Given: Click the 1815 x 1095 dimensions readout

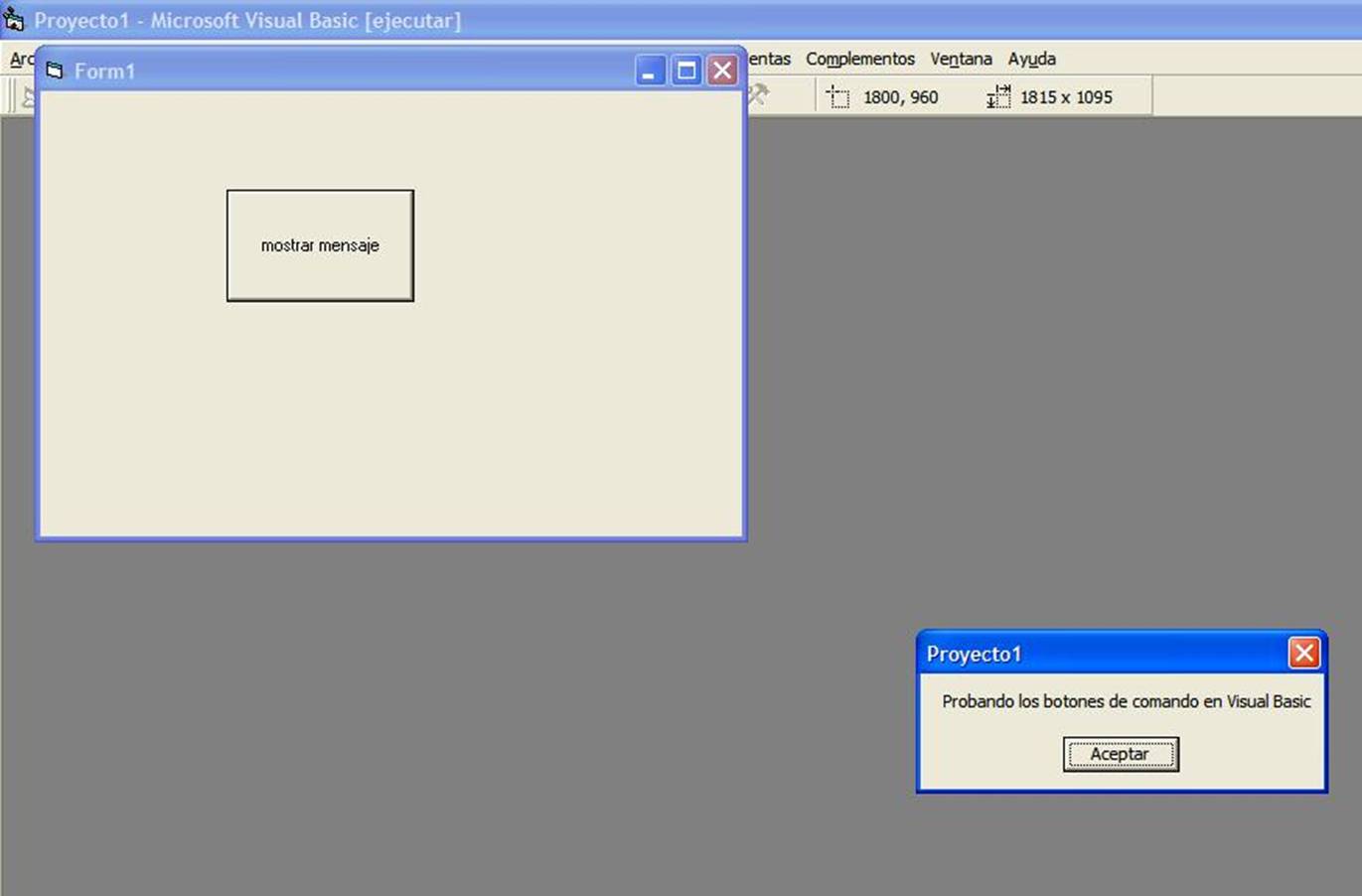Looking at the screenshot, I should point(1067,96).
